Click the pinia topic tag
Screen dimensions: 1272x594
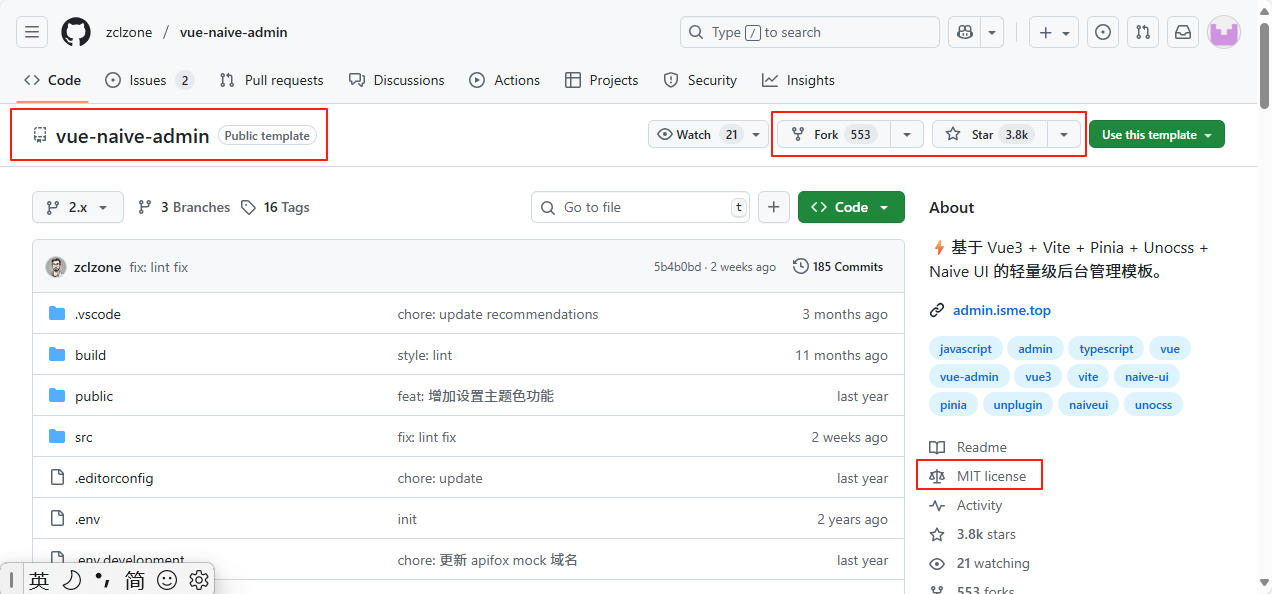pos(953,405)
